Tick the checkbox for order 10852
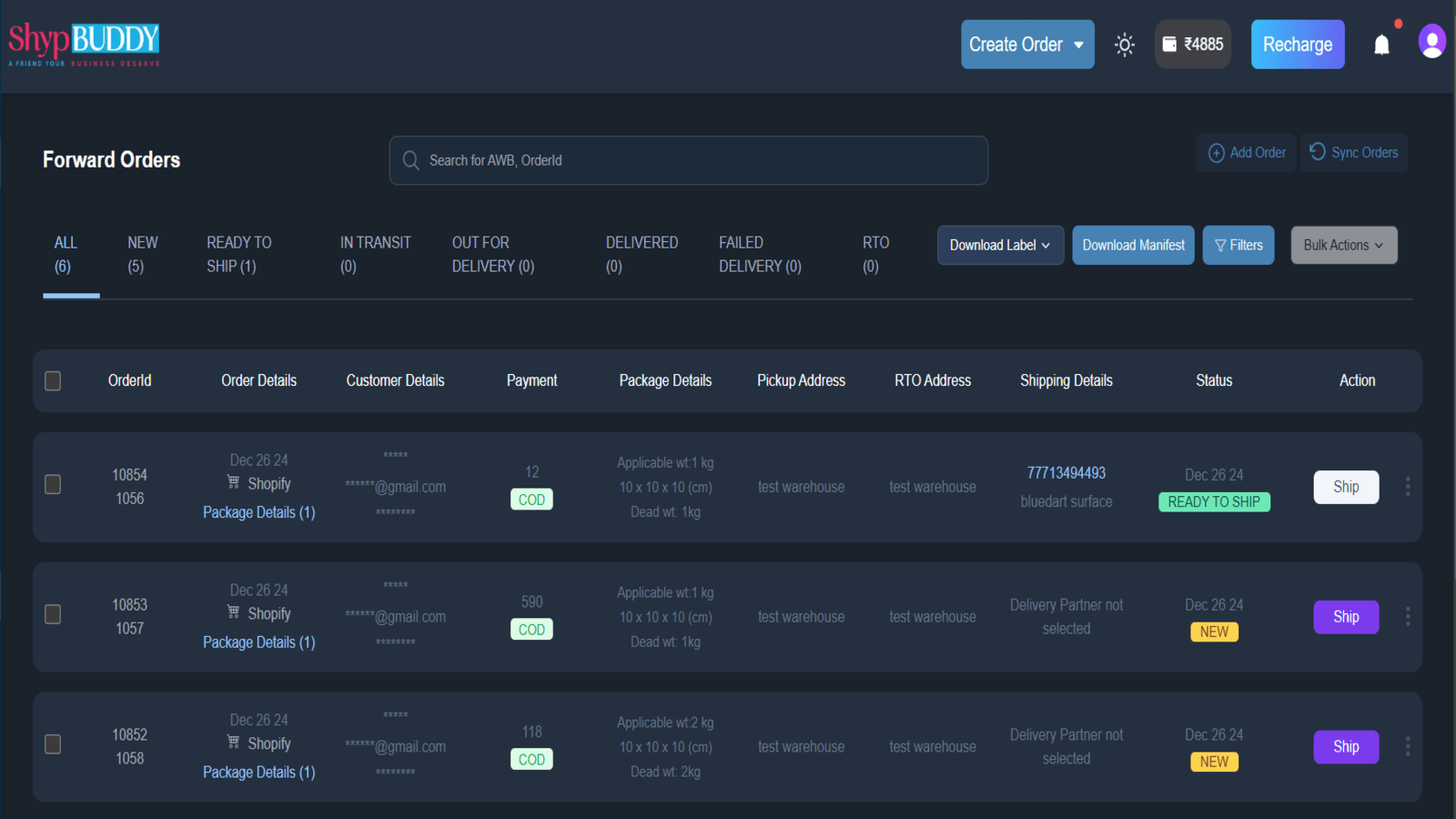The width and height of the screenshot is (1456, 819). (x=52, y=744)
